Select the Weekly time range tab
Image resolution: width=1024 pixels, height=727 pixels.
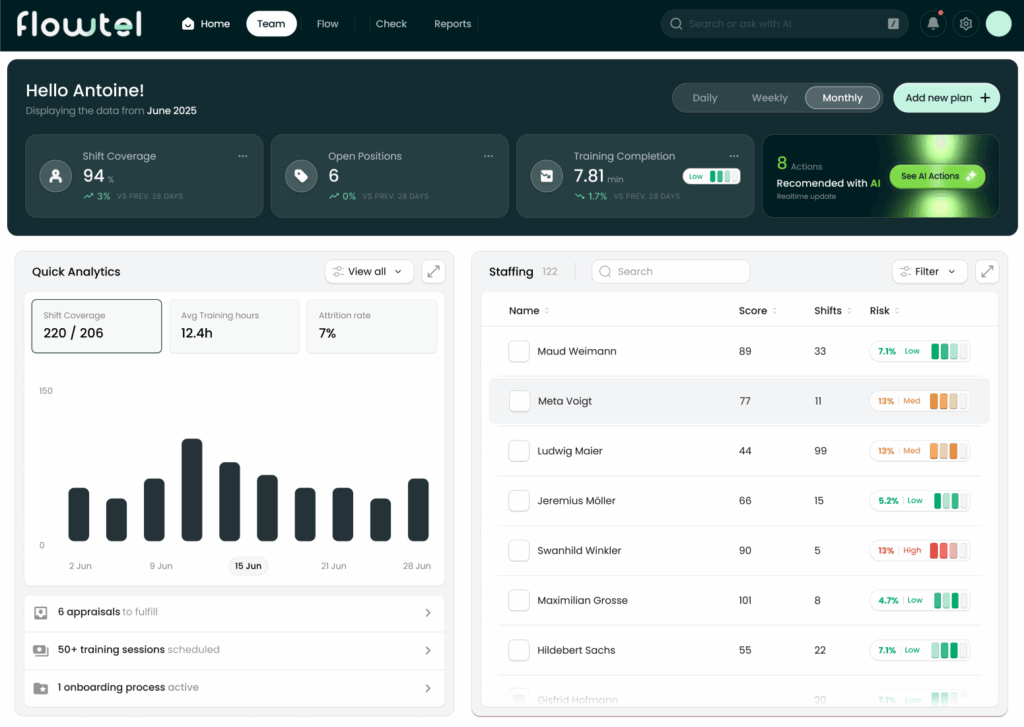(769, 98)
